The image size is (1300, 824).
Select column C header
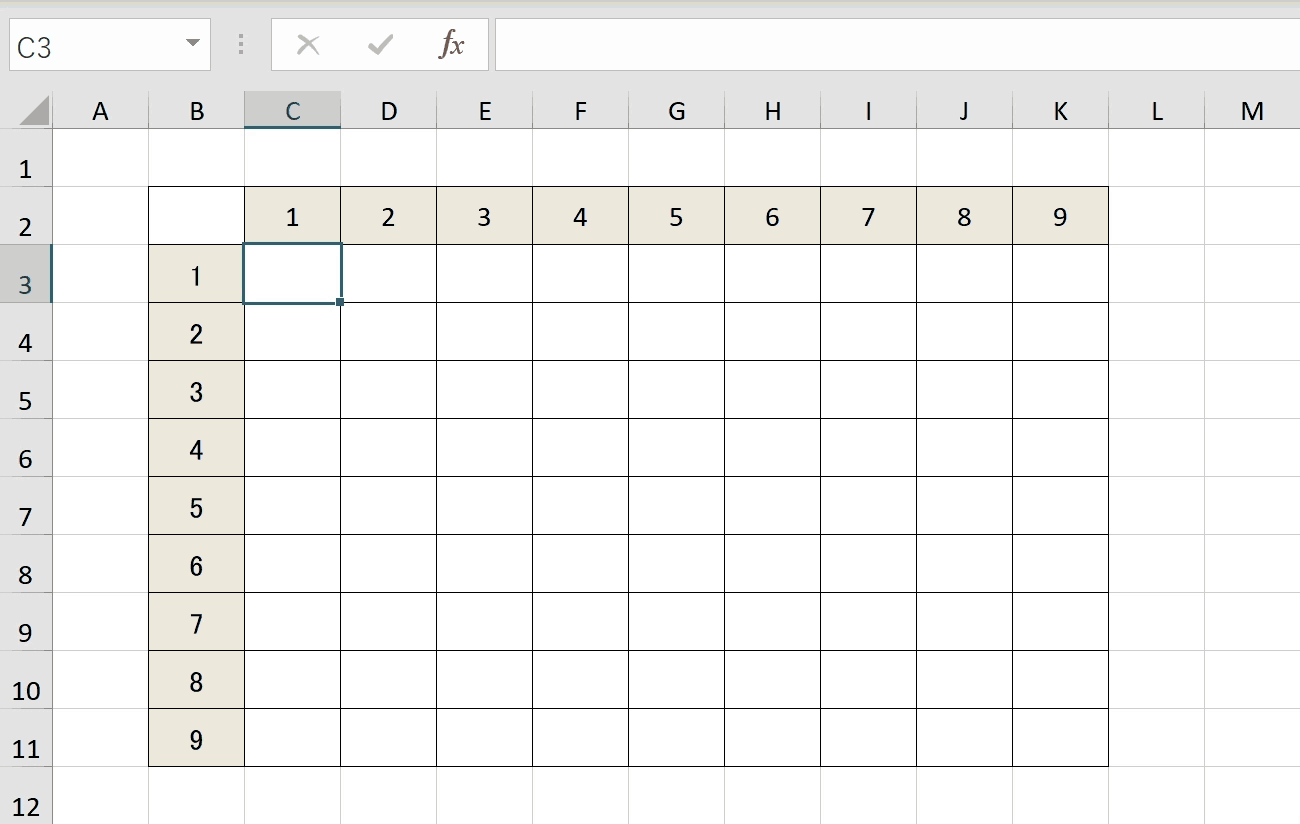pos(292,111)
